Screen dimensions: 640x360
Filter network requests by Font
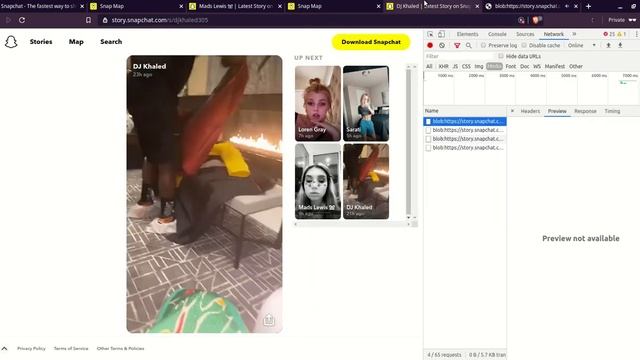[x=511, y=66]
